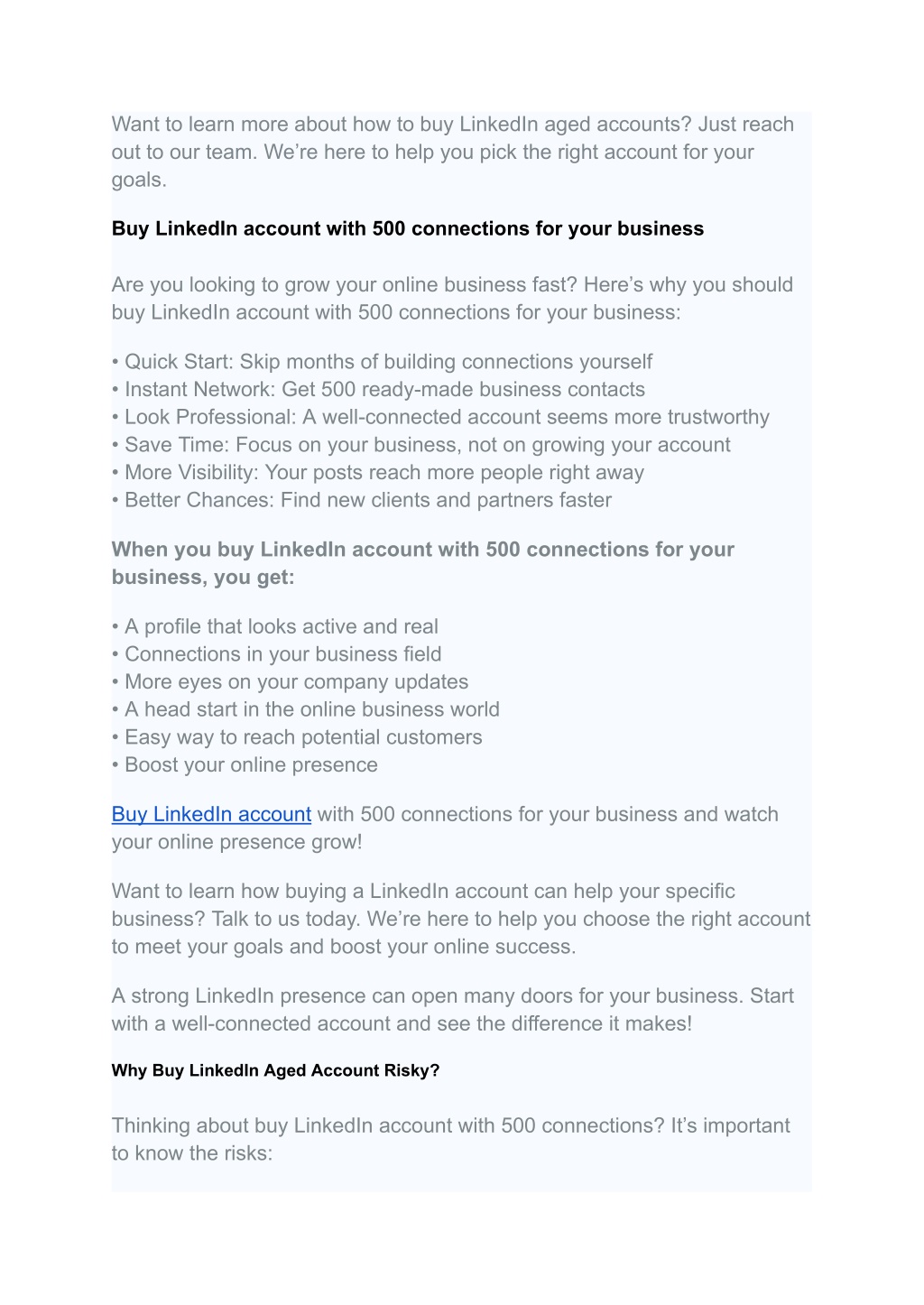Select 'A profile that looks active and real'

point(275,626)
